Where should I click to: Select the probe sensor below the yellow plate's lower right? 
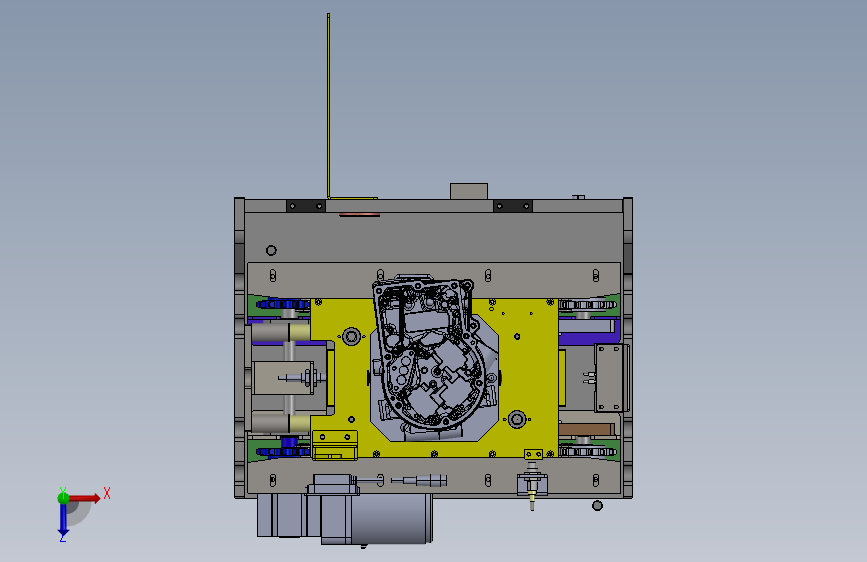click(x=532, y=485)
